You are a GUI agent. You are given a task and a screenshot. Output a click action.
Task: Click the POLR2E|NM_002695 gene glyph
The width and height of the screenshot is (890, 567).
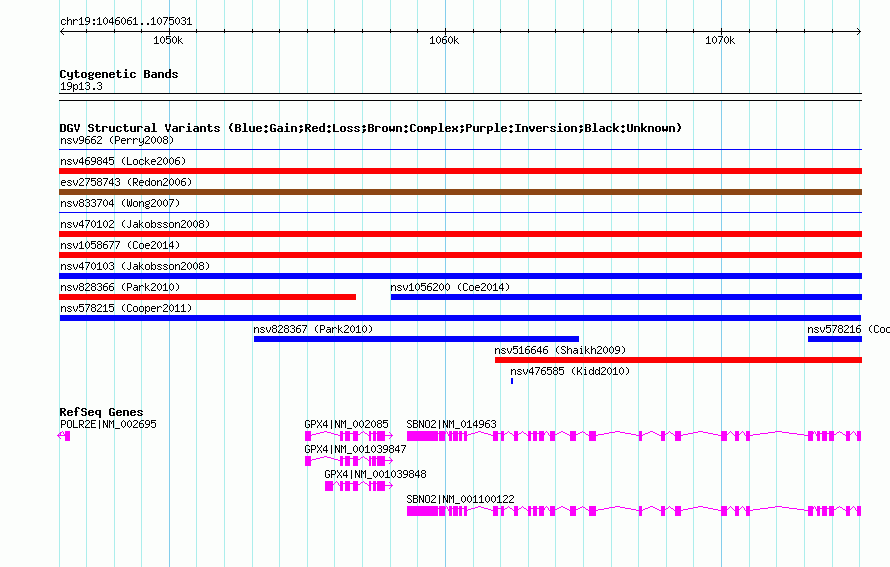64,436
